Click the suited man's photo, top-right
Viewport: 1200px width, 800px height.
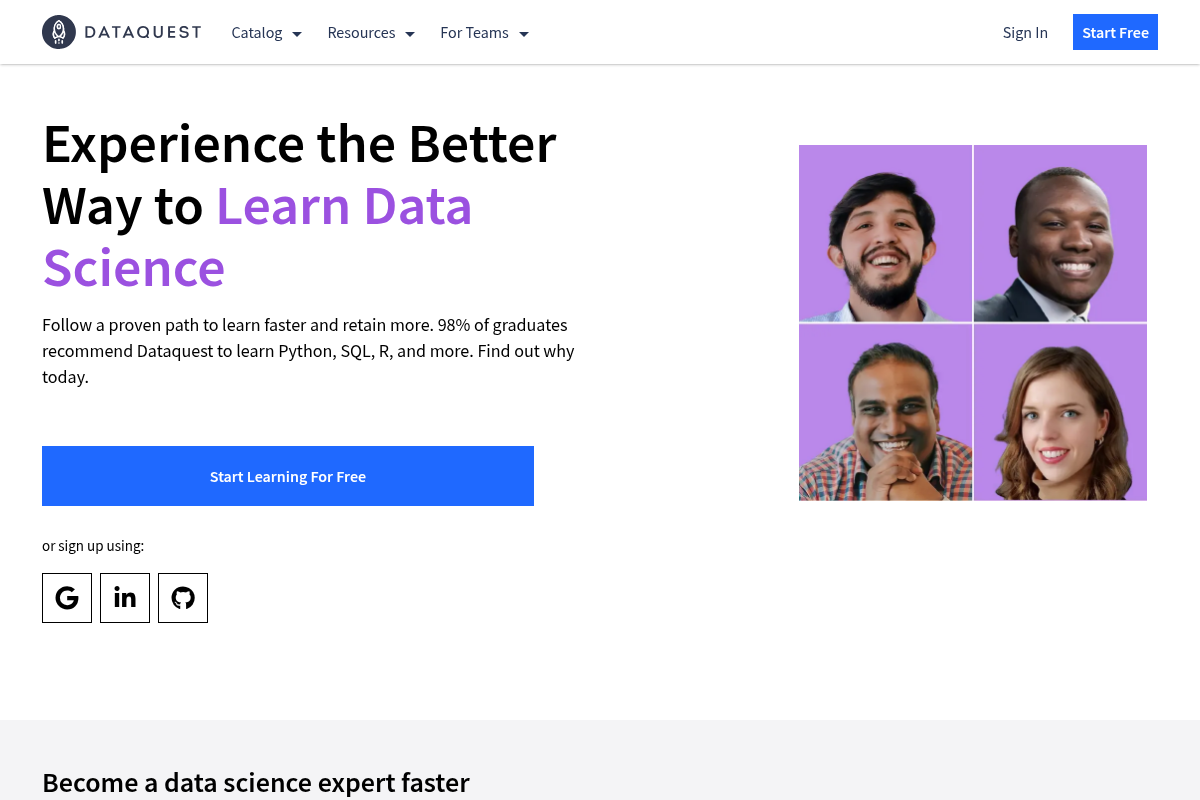coord(1060,233)
